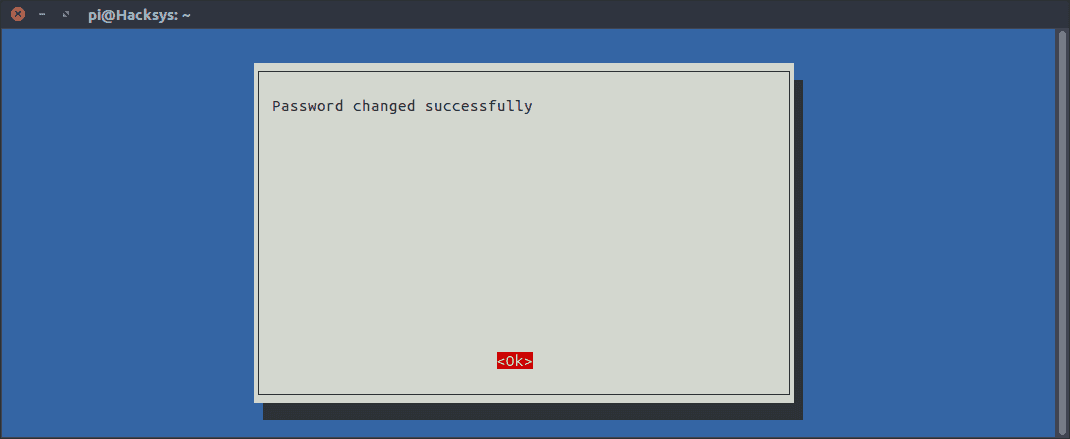The image size is (1070, 439).
Task: Click the dark shadow strip below the dialog
Action: pos(533,412)
